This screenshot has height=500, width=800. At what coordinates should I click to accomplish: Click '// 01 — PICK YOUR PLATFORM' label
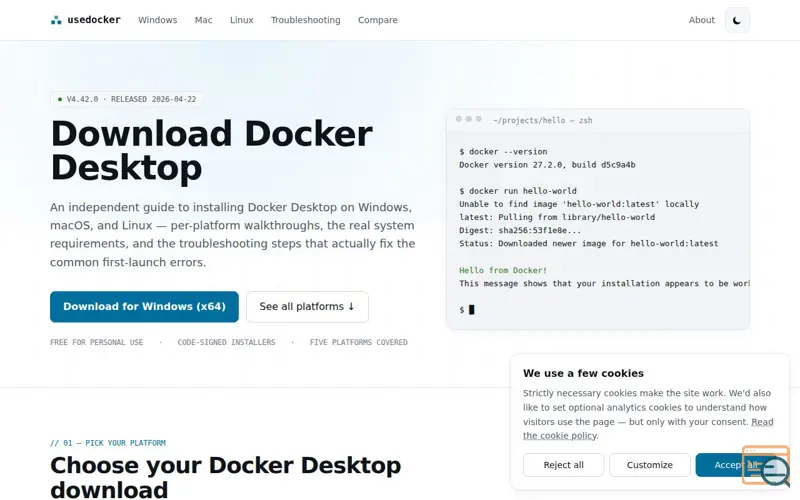108,443
